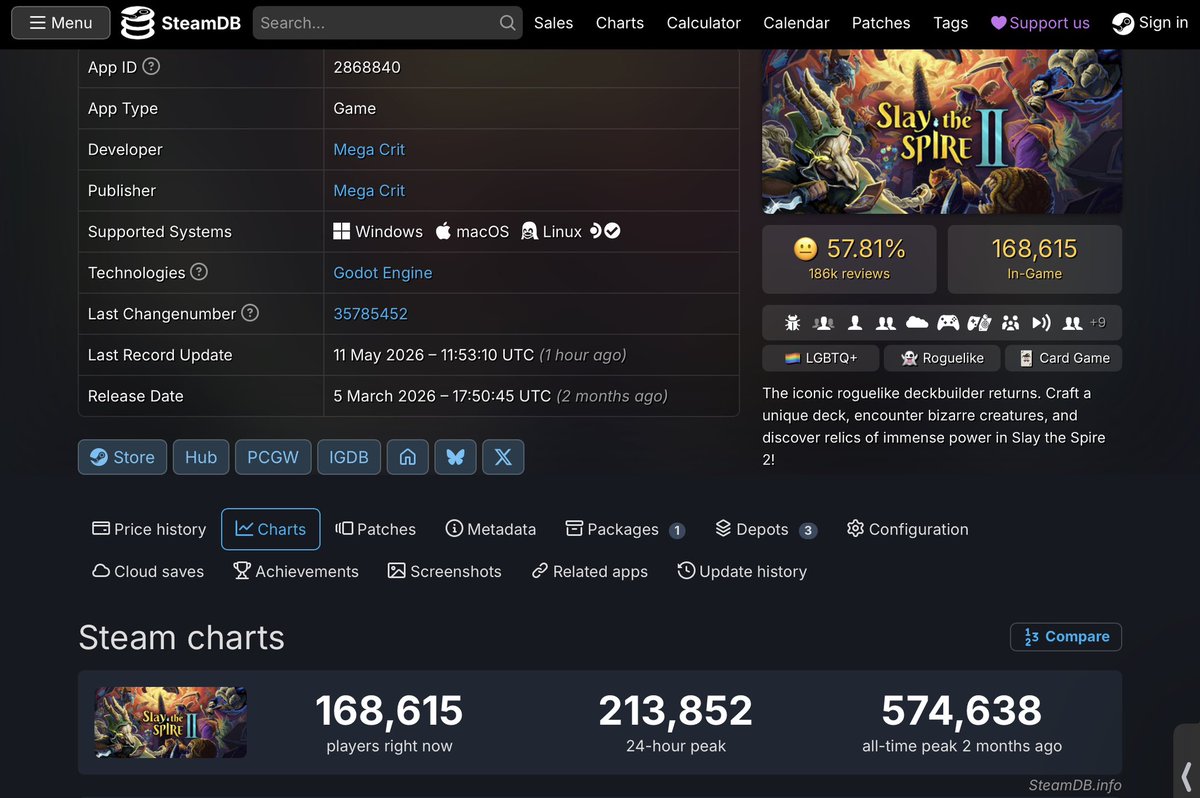Switch to the Update history tab

[x=742, y=571]
